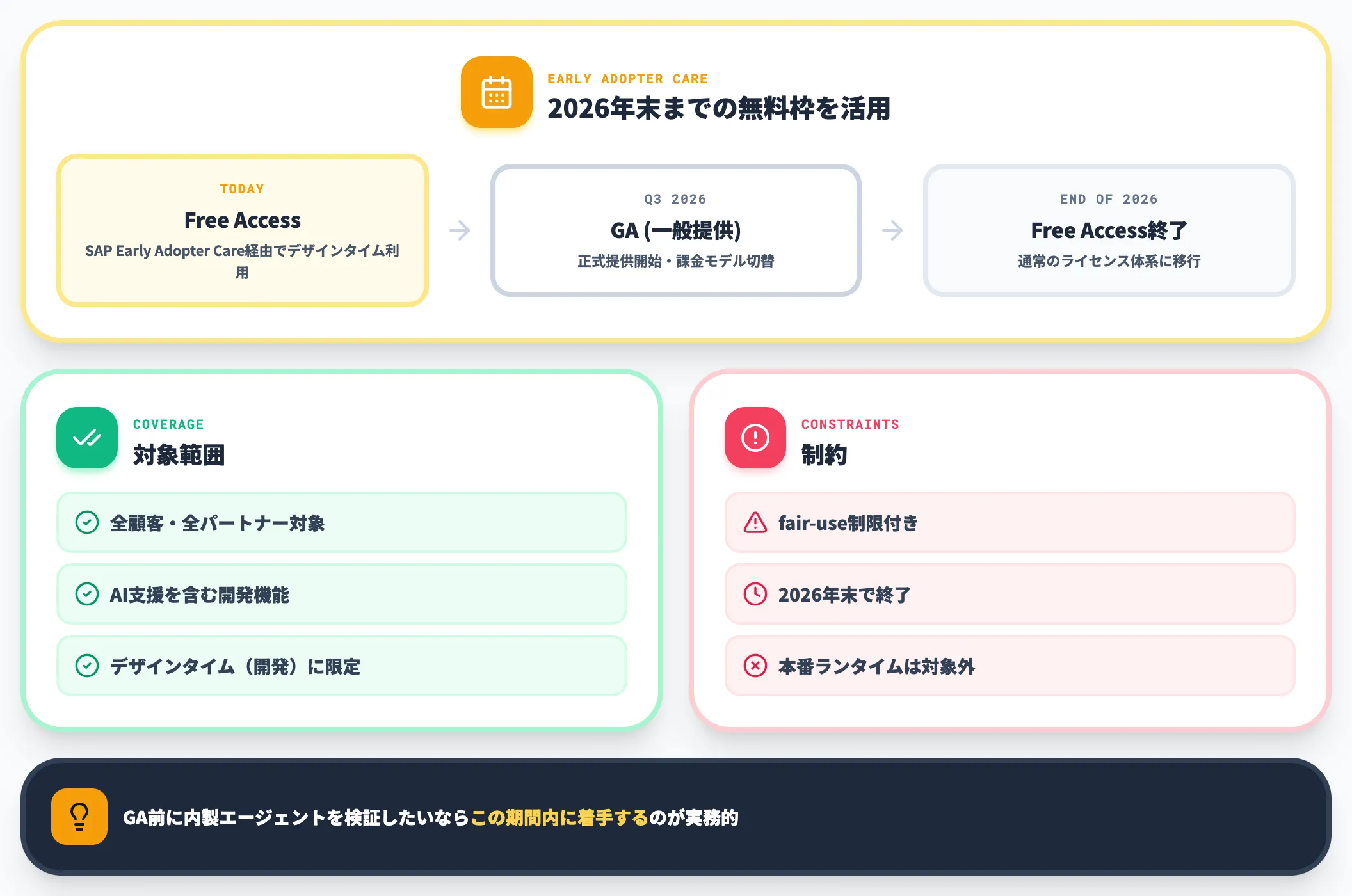1352x896 pixels.
Task: Click the END OF 2026 label
Action: pyautogui.click(x=1109, y=199)
